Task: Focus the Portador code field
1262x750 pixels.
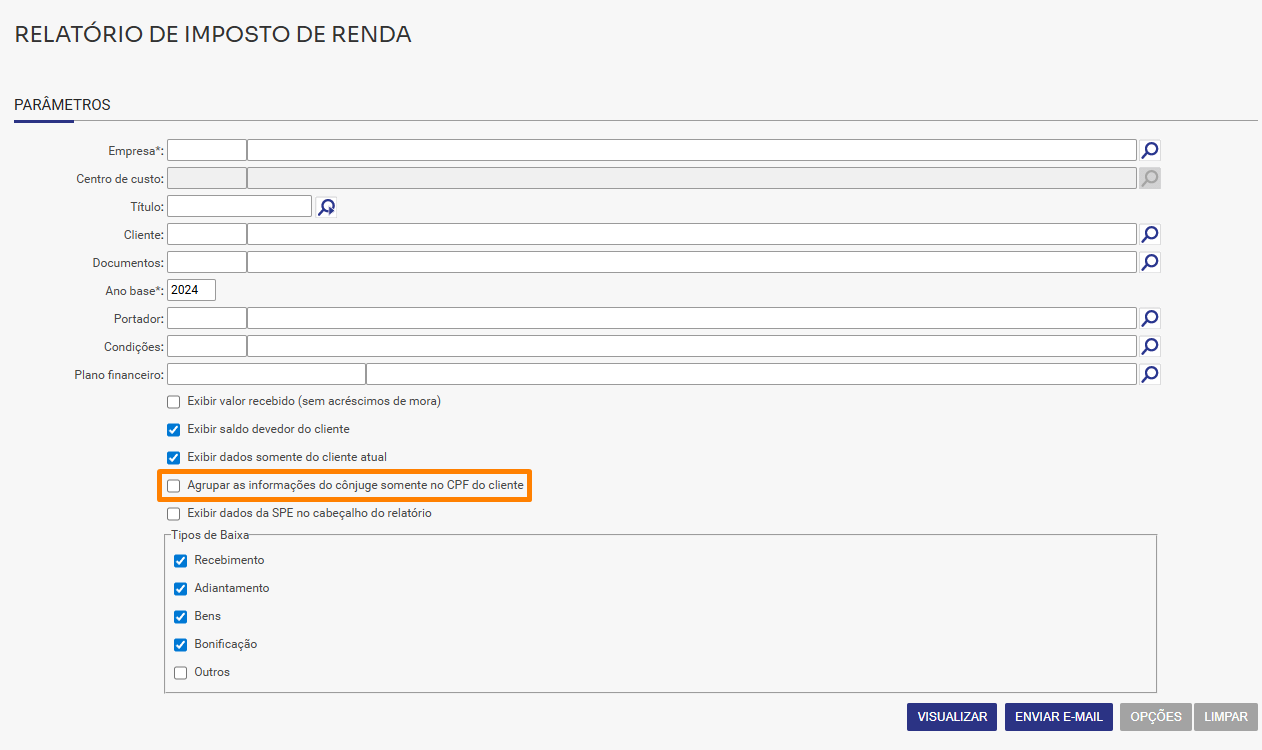Action: (207, 318)
